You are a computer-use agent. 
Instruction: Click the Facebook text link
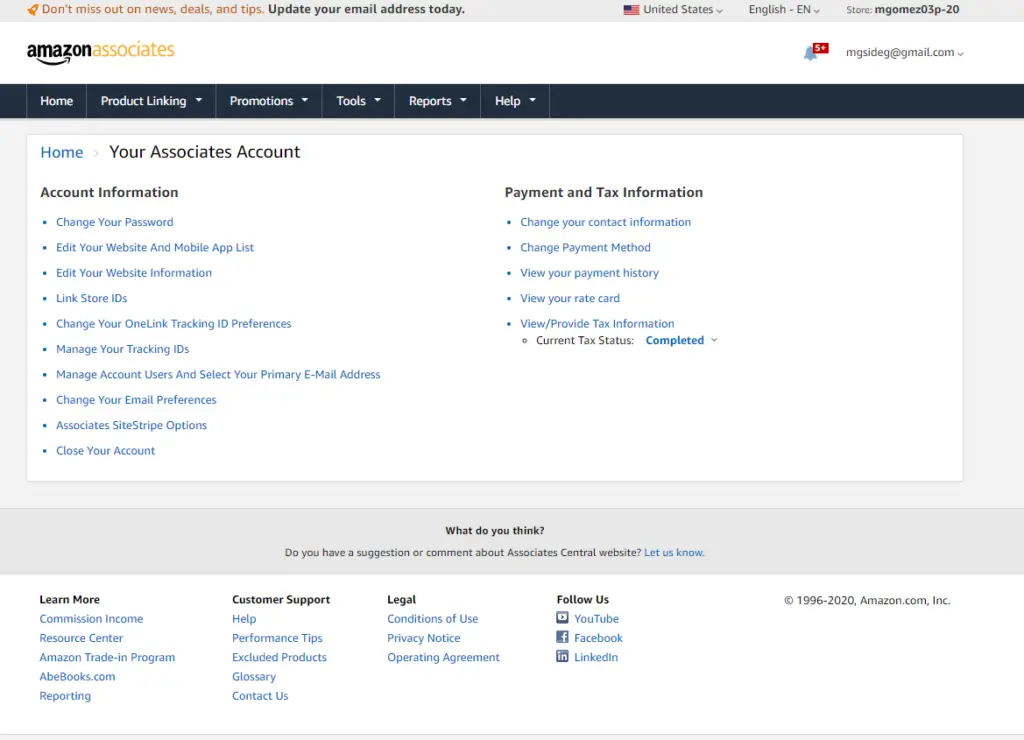click(x=598, y=638)
